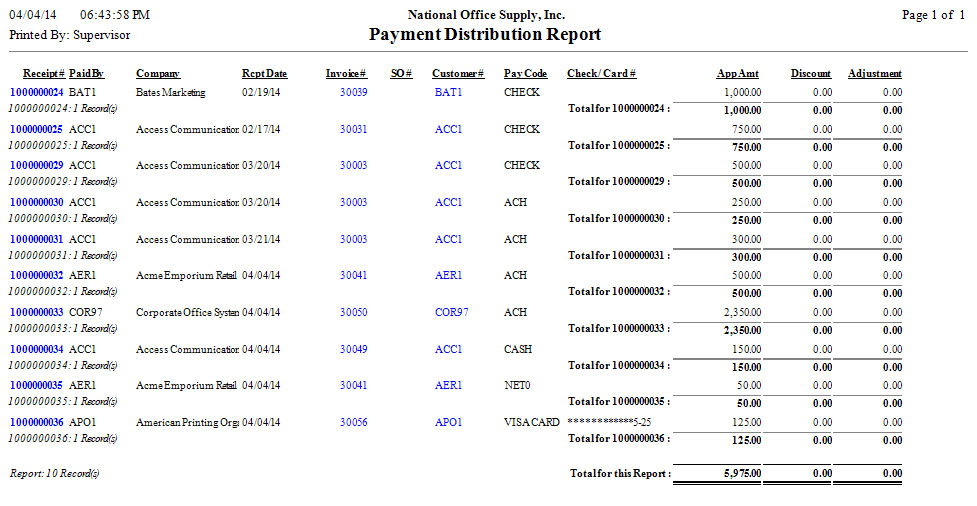The image size is (977, 506).
Task: Open receipt 1000000025 link
Action: [x=36, y=129]
